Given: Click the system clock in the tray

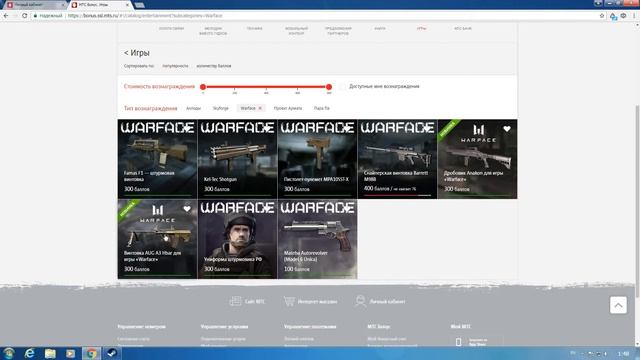Looking at the screenshot, I should pos(623,353).
